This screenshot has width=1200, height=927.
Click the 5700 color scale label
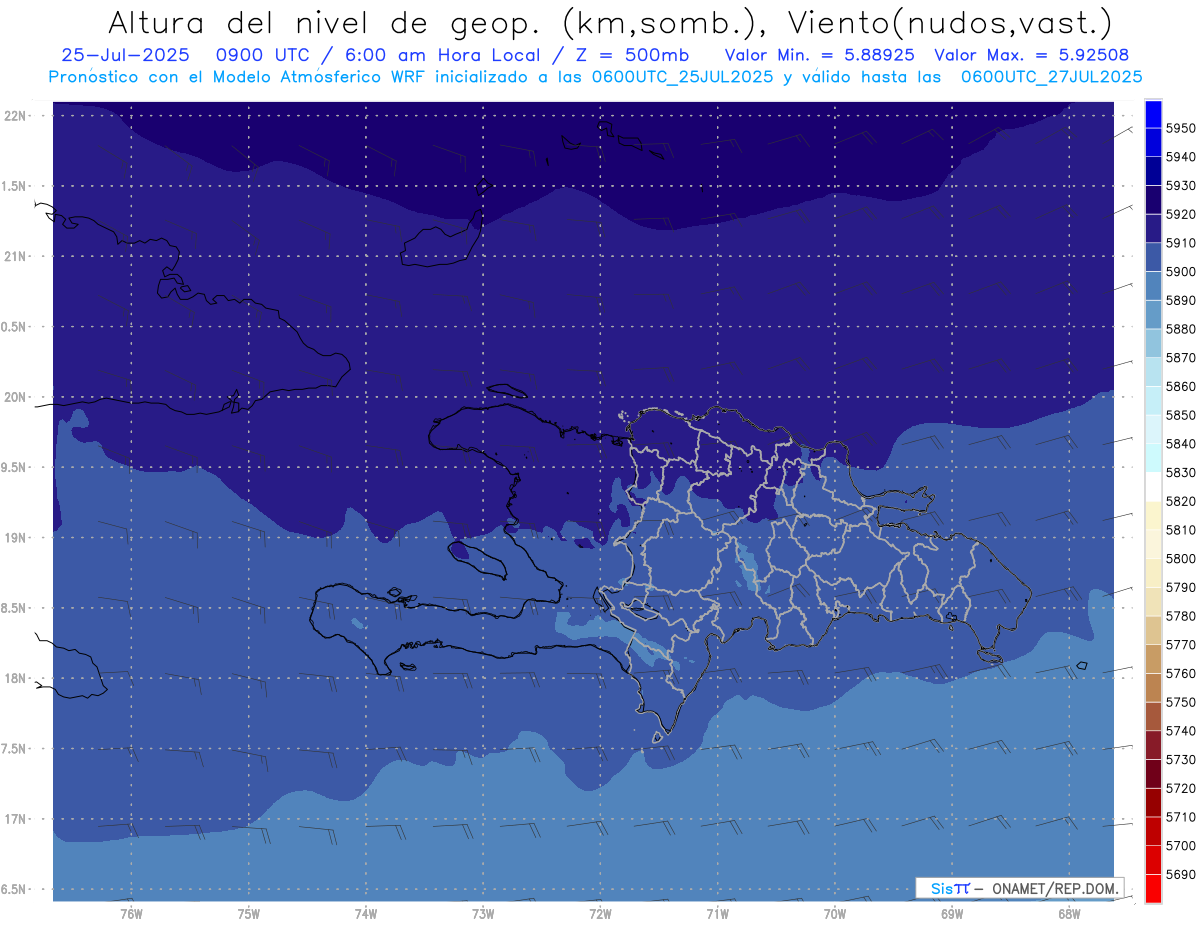point(1180,845)
